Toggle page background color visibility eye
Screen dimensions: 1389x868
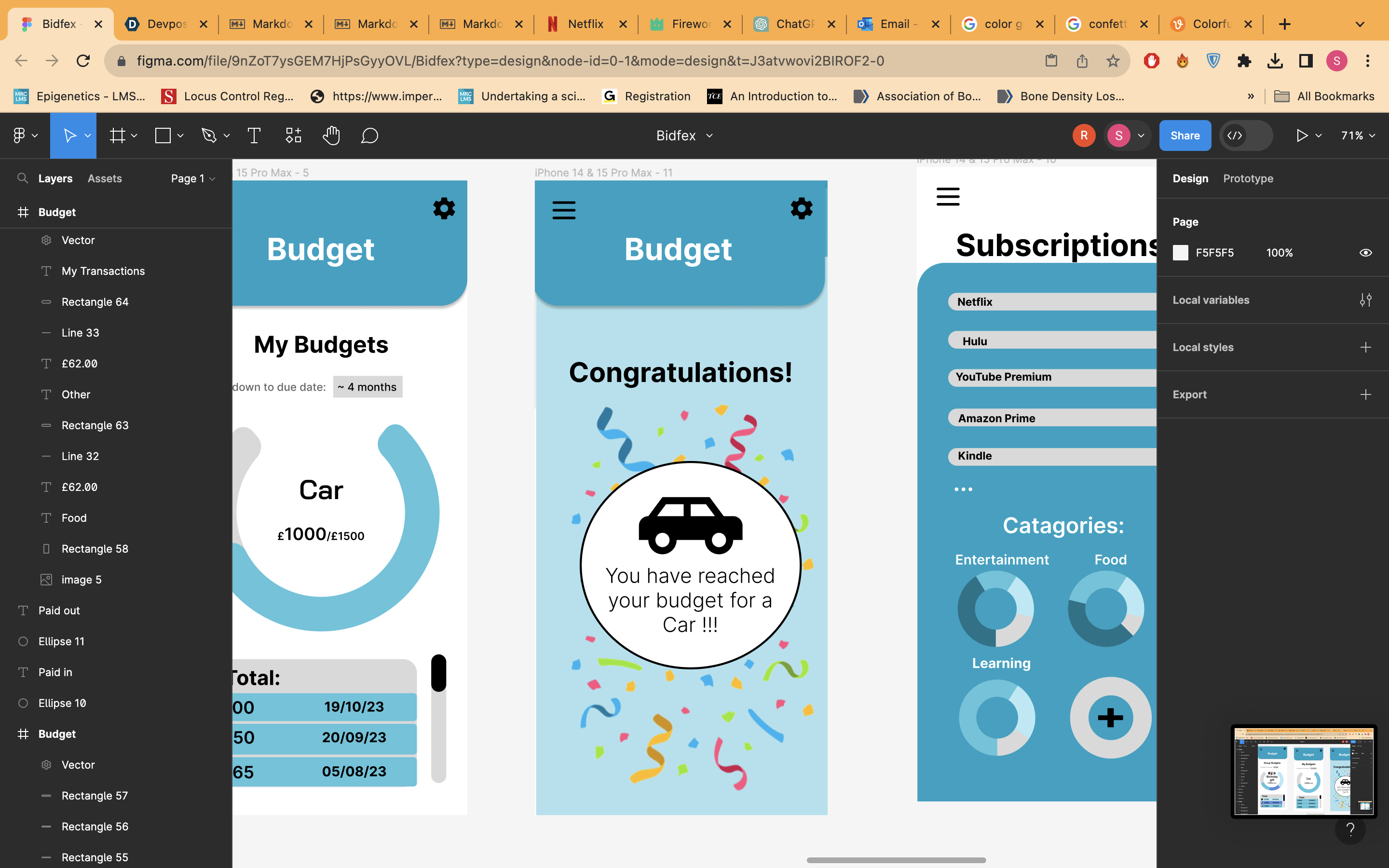1365,253
